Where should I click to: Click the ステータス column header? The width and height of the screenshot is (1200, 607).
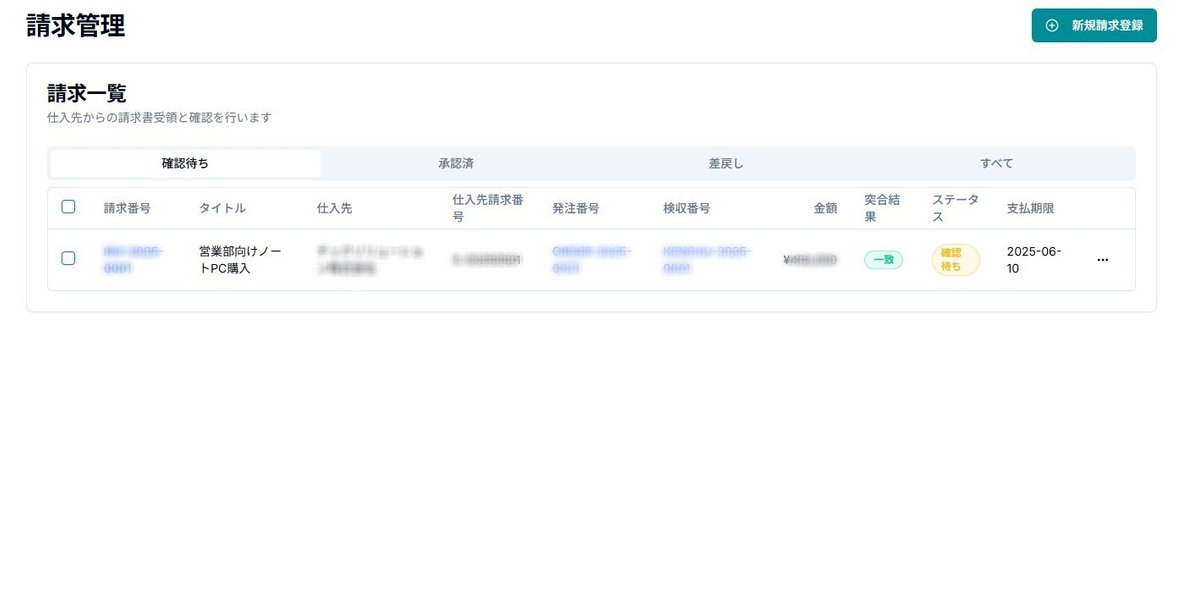[955, 208]
